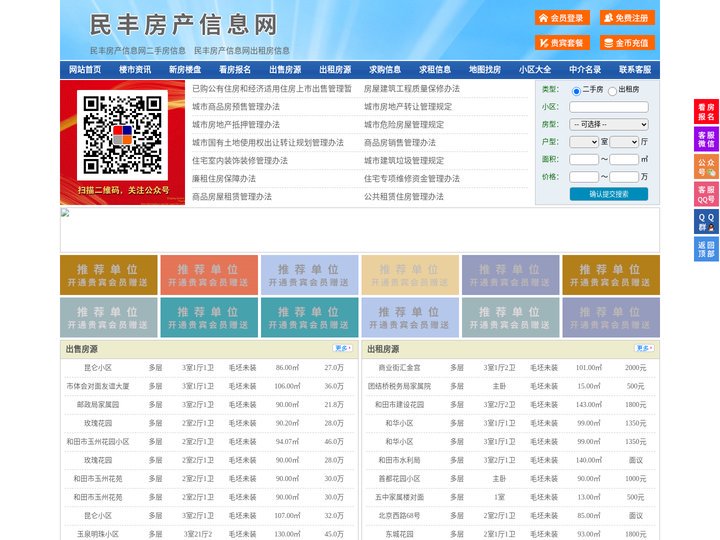Open the 贵宾套餐 button
Screen dimensions: 720x540
562,43
